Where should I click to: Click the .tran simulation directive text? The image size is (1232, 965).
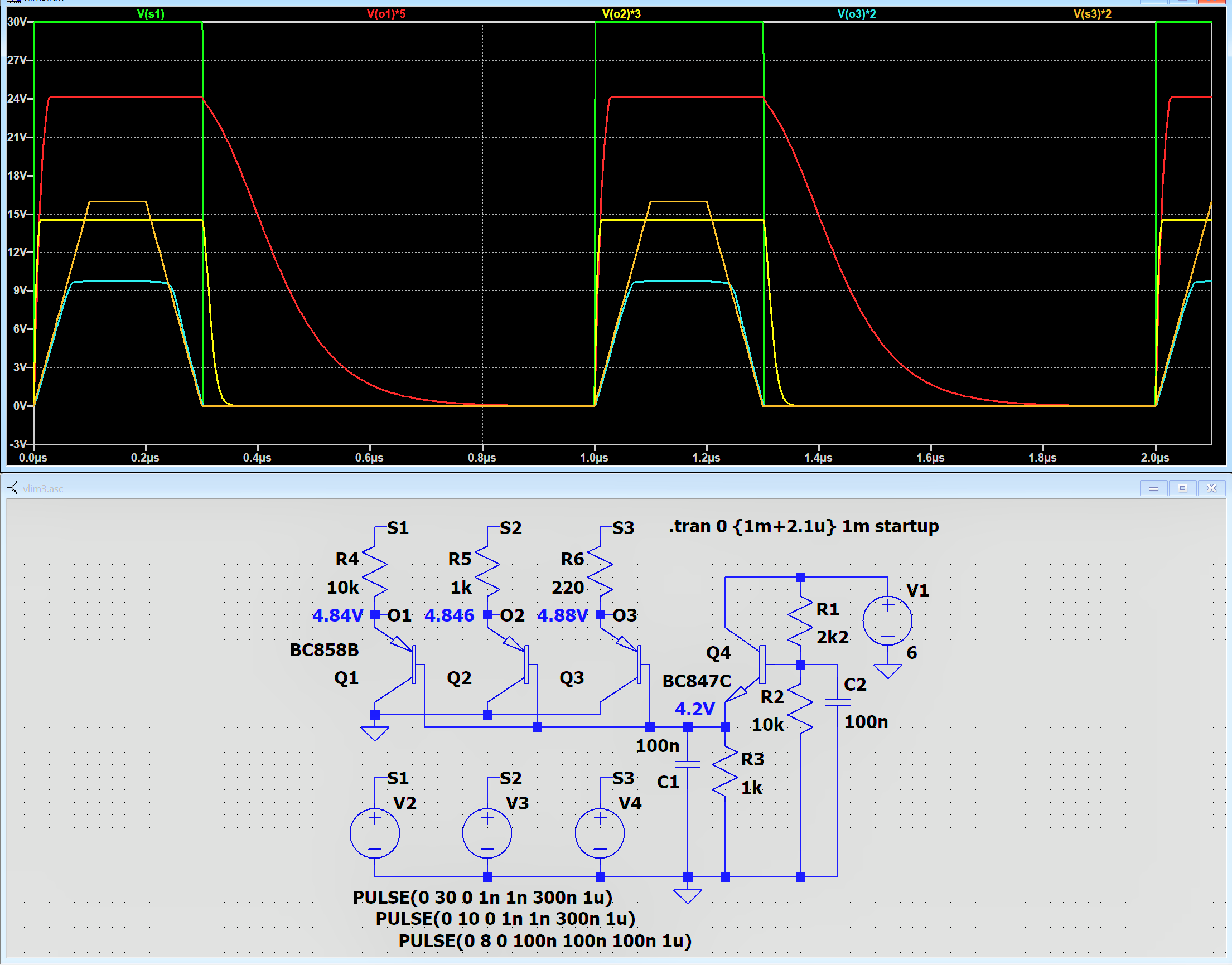click(803, 526)
